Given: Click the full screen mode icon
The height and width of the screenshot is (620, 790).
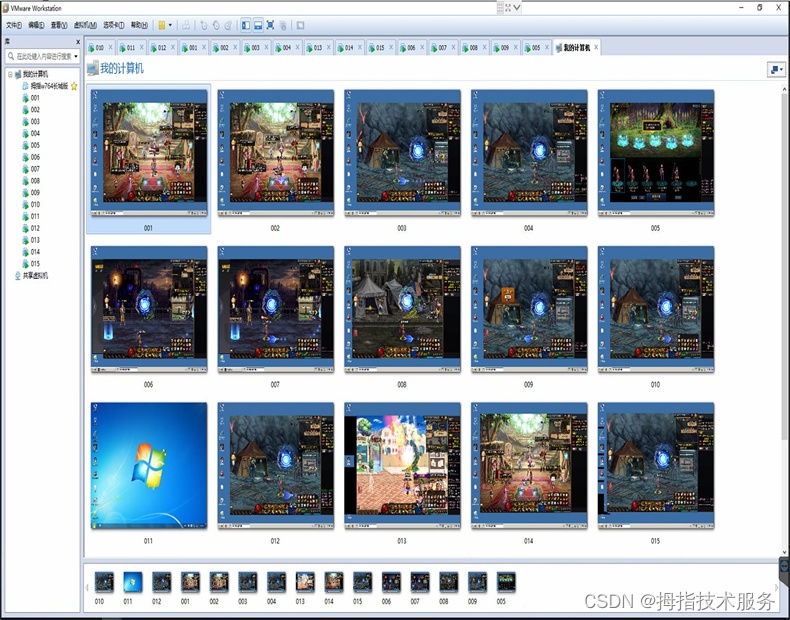Looking at the screenshot, I should (x=271, y=25).
